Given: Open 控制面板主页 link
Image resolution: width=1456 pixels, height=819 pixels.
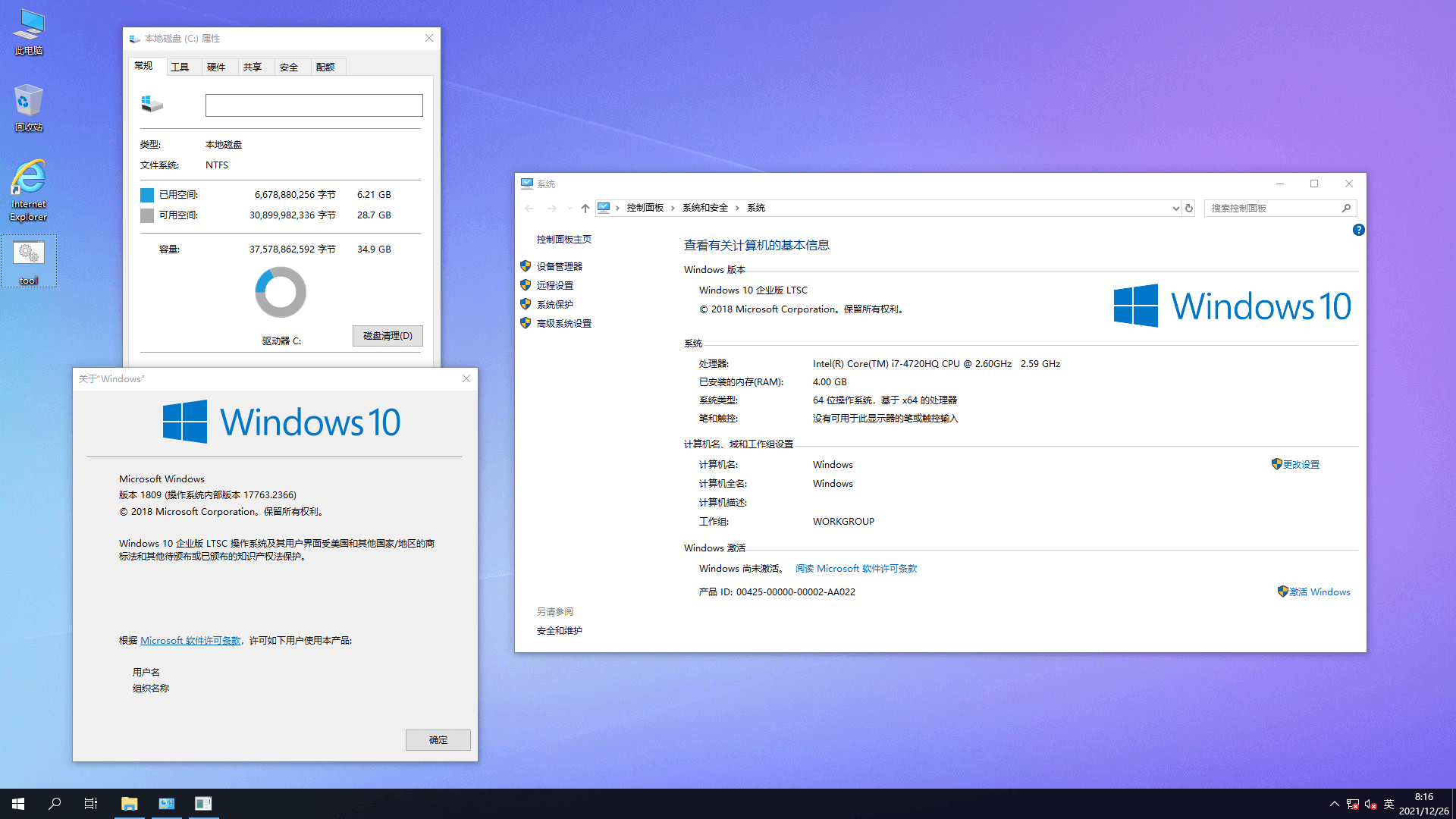Looking at the screenshot, I should pos(563,240).
